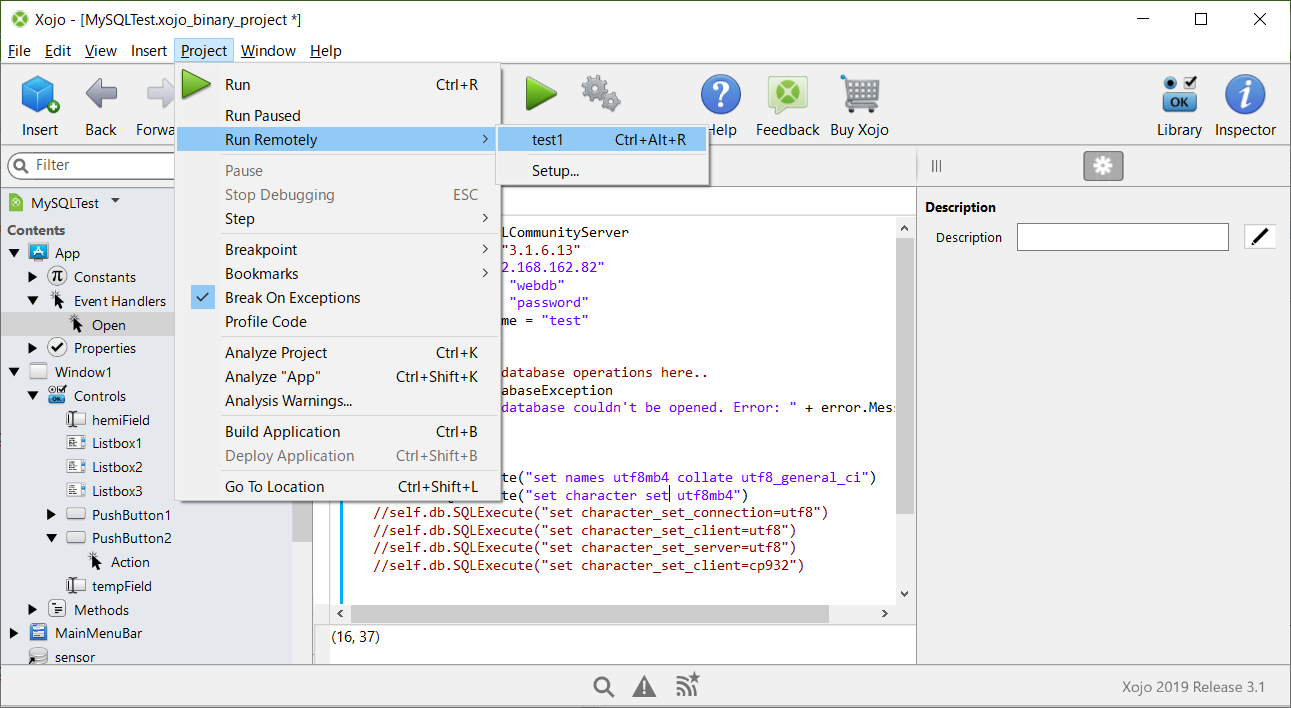Open Breakpoint submenu
Viewport: 1291px width, 708px height.
[x=337, y=250]
